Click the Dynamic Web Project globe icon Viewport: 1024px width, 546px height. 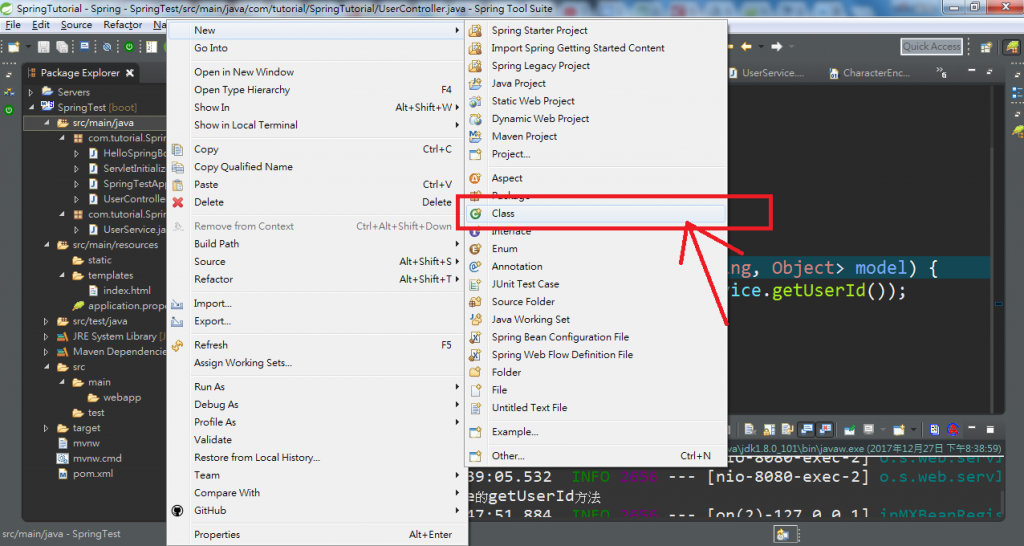pyautogui.click(x=475, y=119)
